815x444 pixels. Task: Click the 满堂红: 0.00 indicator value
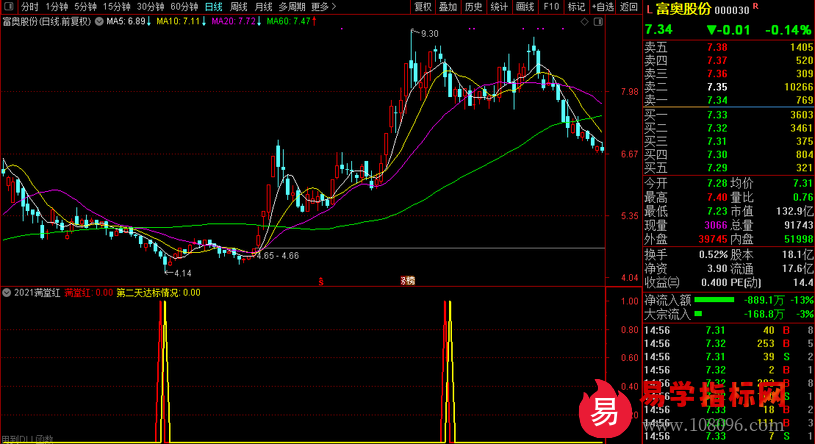(89, 293)
